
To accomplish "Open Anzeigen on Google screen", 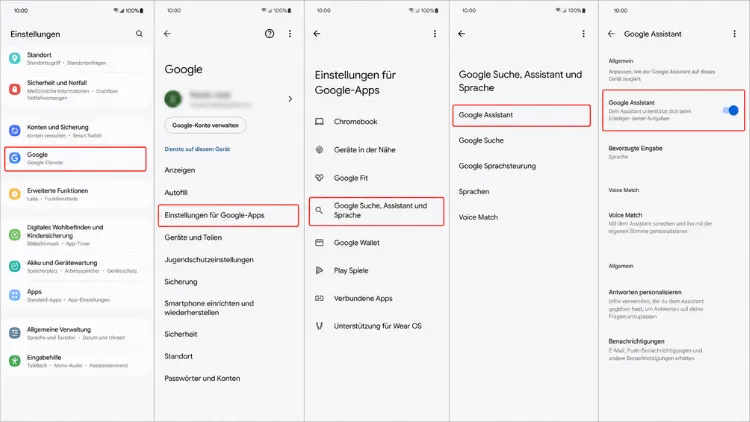I will (x=180, y=170).
